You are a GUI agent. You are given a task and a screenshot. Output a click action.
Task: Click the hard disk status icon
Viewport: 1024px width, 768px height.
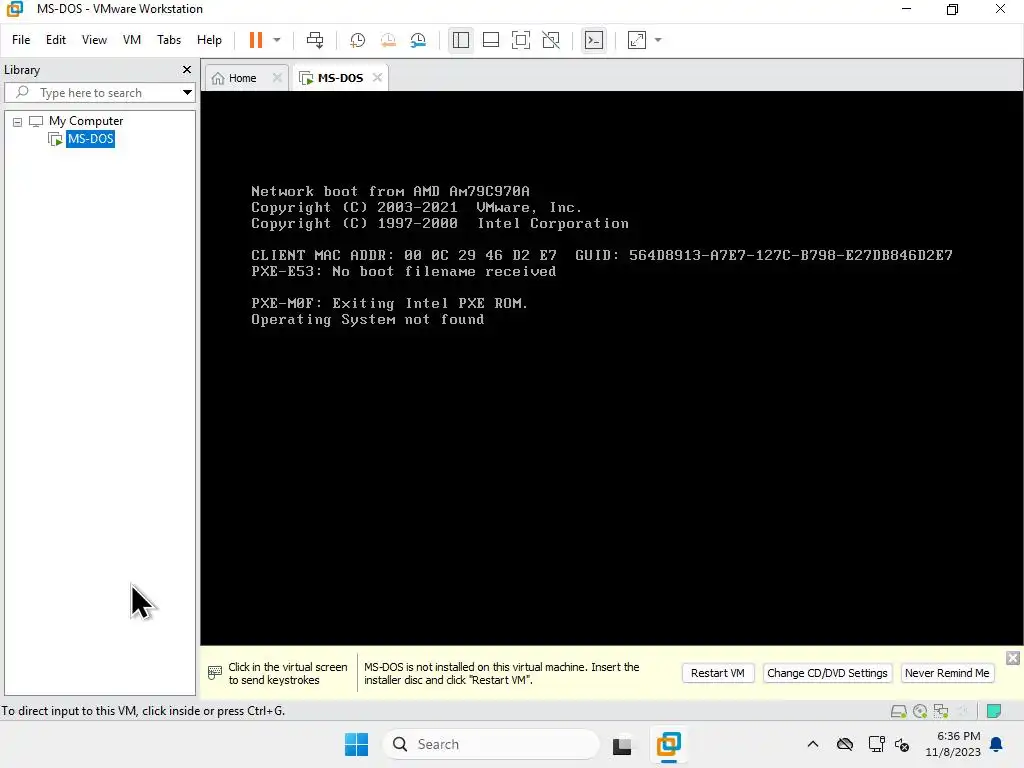899,711
